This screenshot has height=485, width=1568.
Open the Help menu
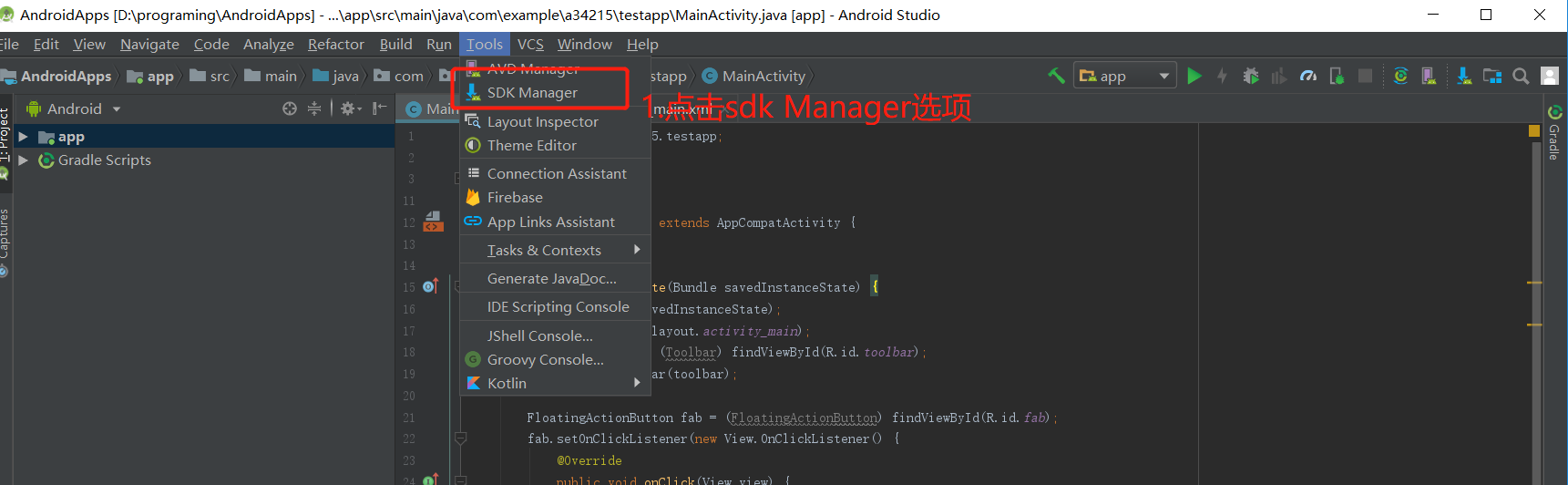click(642, 44)
